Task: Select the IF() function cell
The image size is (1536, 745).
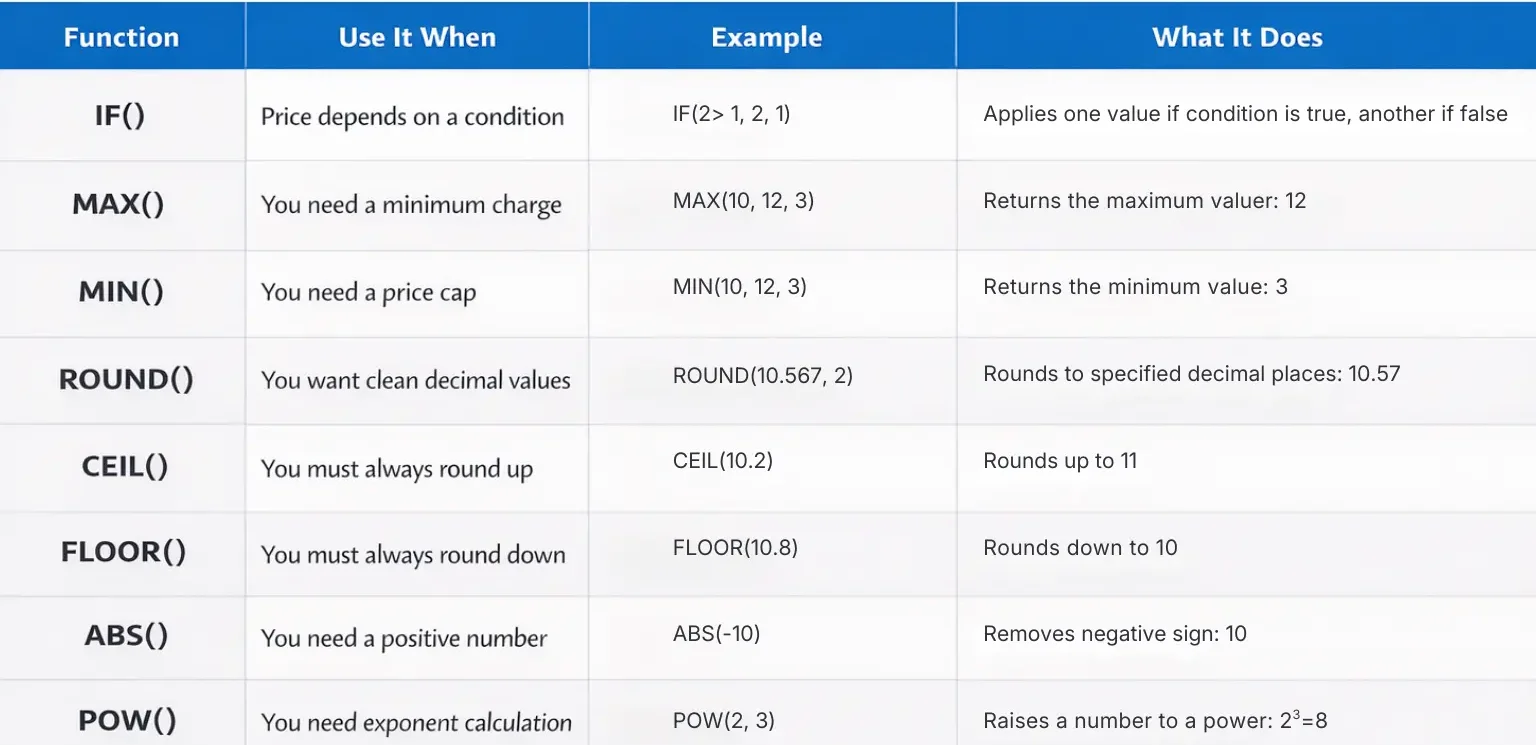Action: [x=120, y=116]
